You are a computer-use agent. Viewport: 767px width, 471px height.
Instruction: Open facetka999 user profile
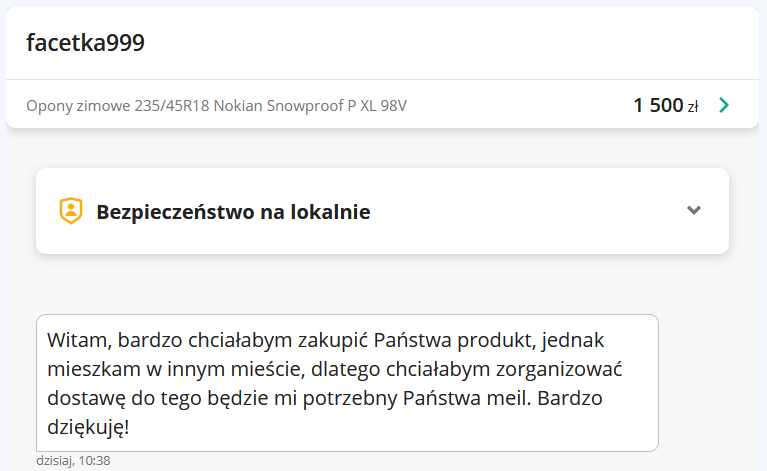(85, 42)
